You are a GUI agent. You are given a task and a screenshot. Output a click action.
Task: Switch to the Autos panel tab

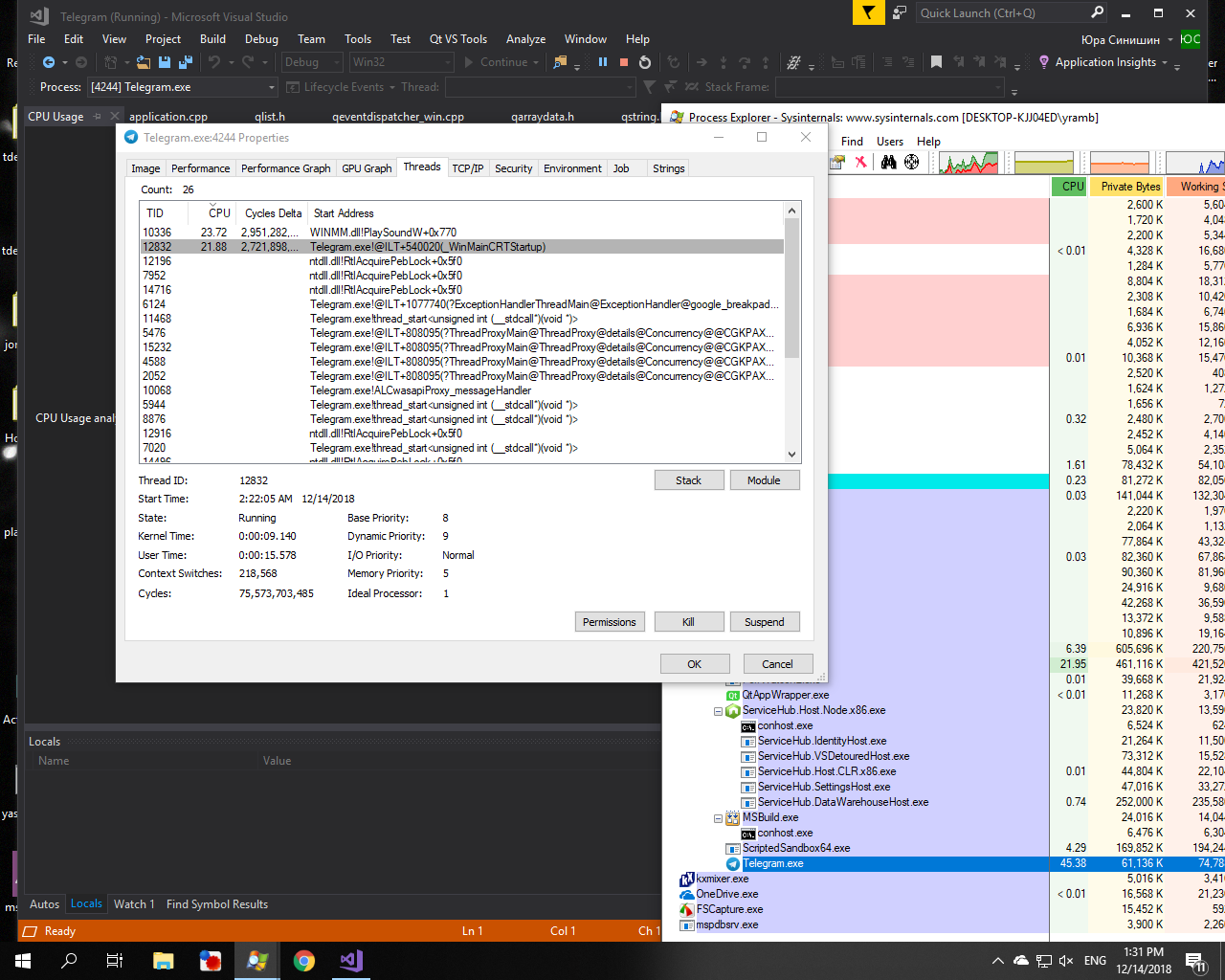44,904
